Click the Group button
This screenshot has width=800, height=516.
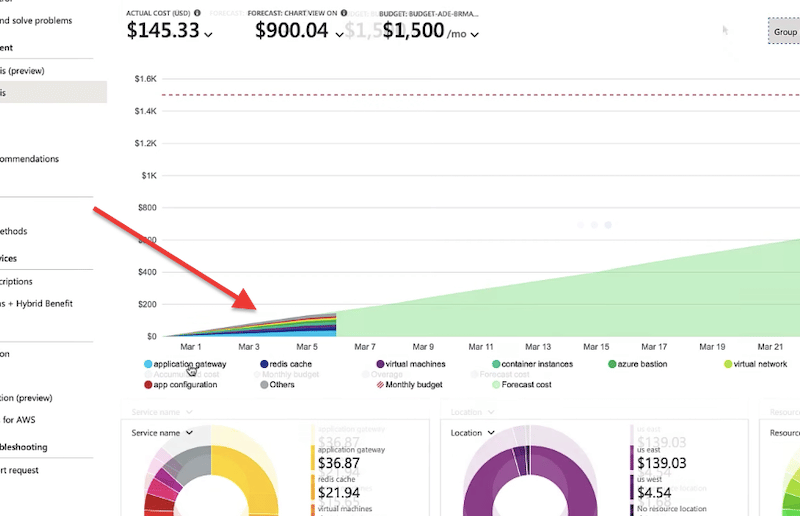tap(784, 32)
